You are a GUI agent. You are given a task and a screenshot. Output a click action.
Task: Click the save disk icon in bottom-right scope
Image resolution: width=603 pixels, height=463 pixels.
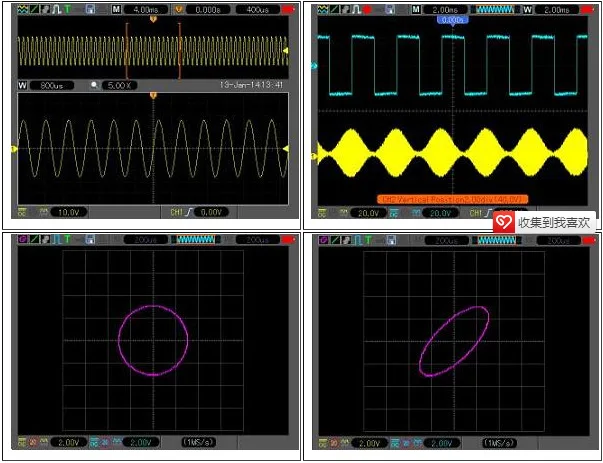[391, 240]
